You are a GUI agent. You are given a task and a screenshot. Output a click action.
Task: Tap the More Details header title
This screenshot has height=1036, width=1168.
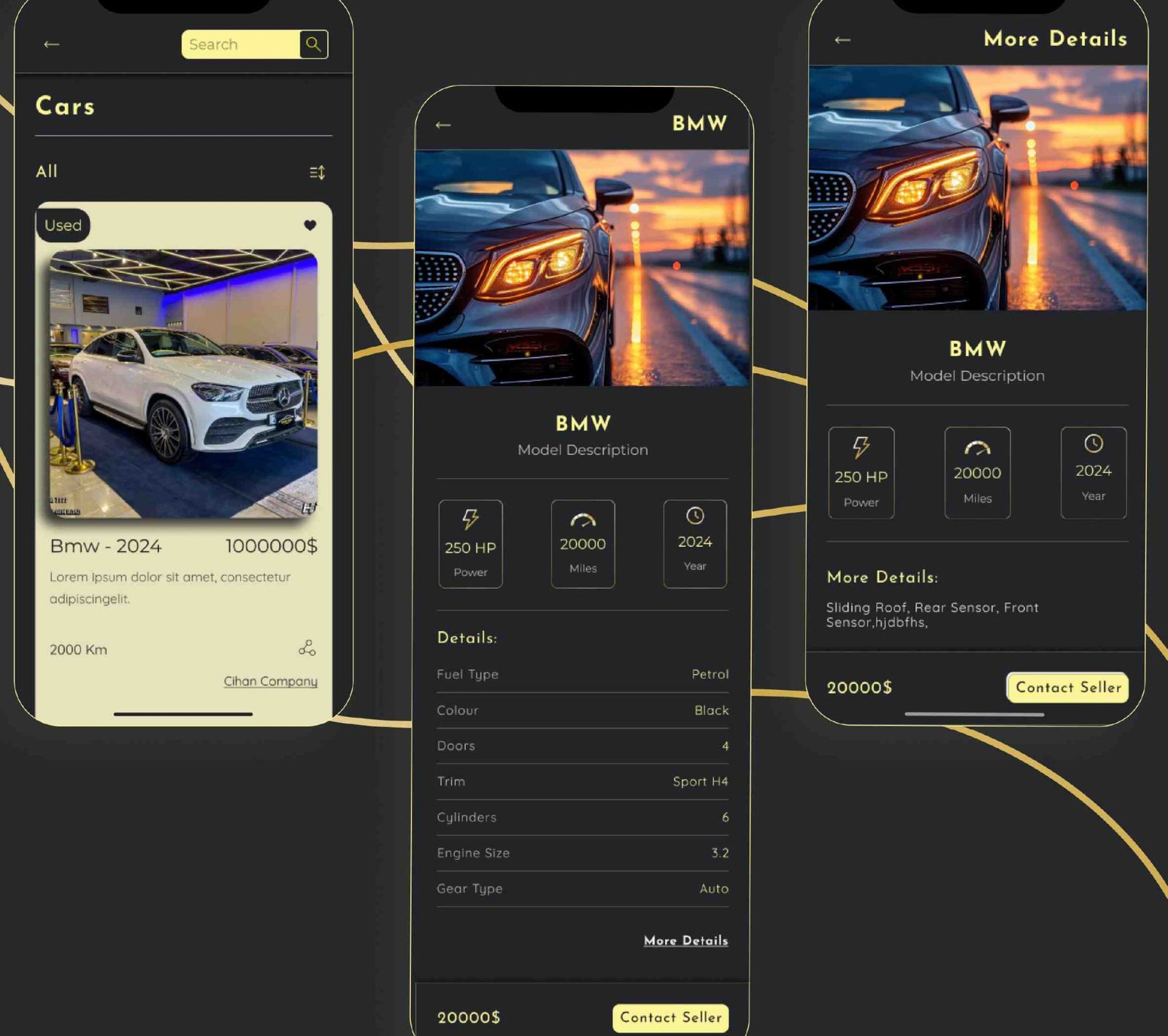[1056, 39]
